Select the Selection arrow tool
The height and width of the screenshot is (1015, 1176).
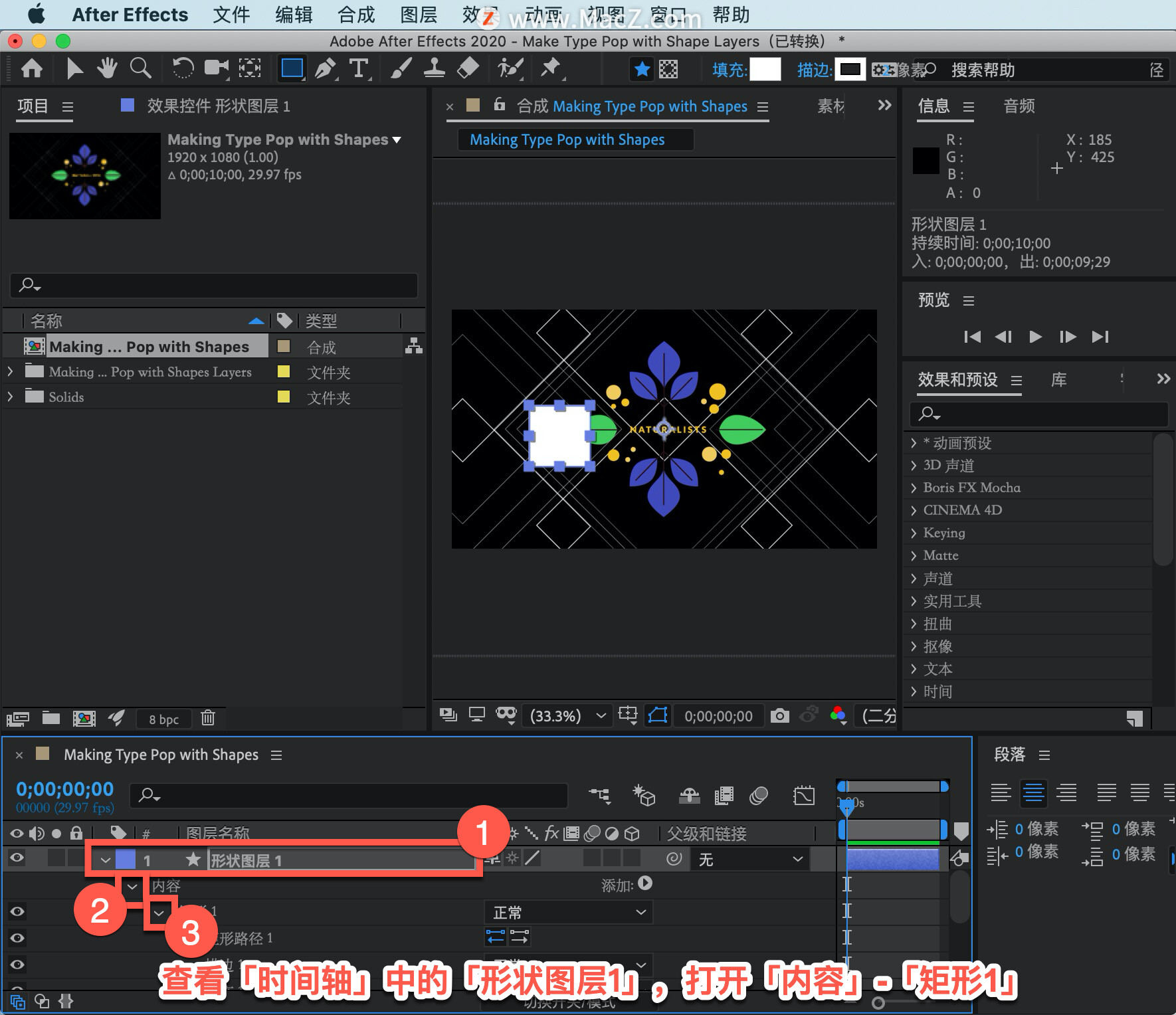point(74,68)
